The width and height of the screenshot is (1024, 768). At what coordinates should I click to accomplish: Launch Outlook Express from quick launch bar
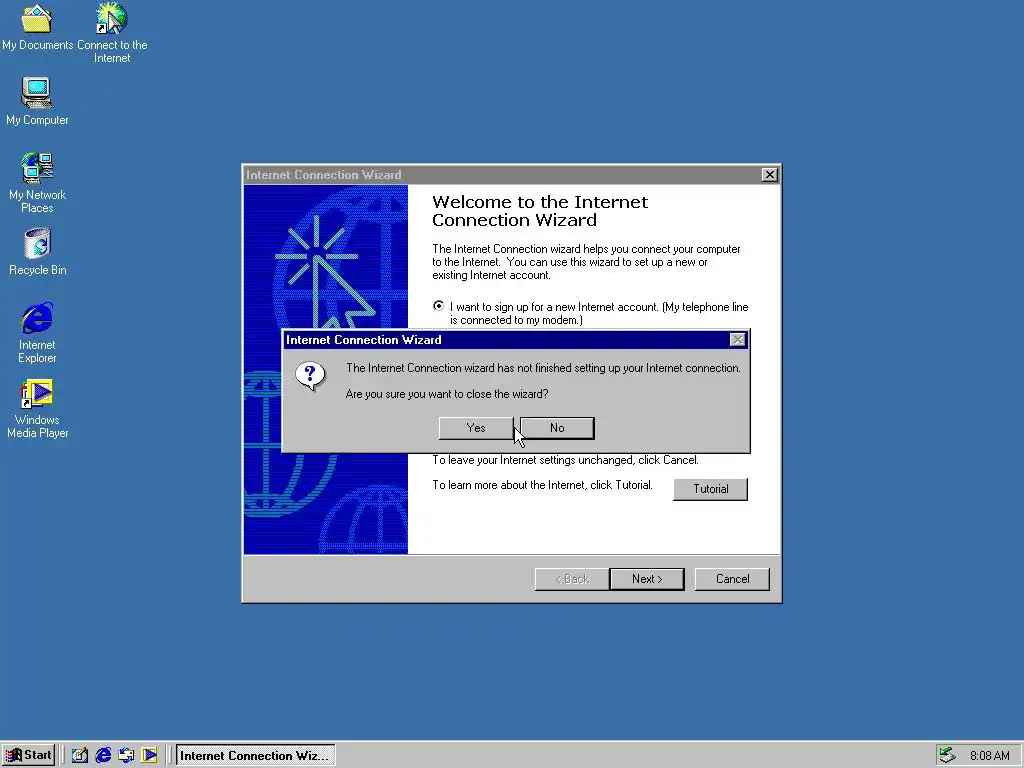click(126, 756)
